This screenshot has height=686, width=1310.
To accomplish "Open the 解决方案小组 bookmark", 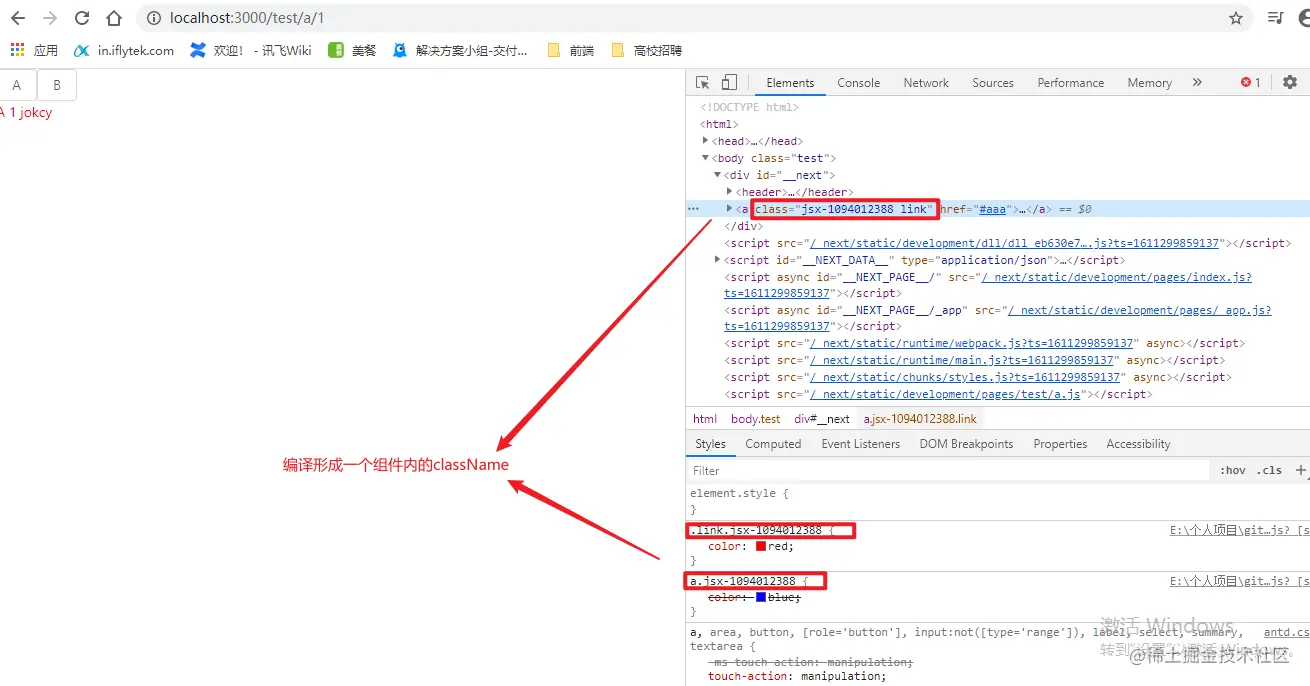I will click(460, 50).
